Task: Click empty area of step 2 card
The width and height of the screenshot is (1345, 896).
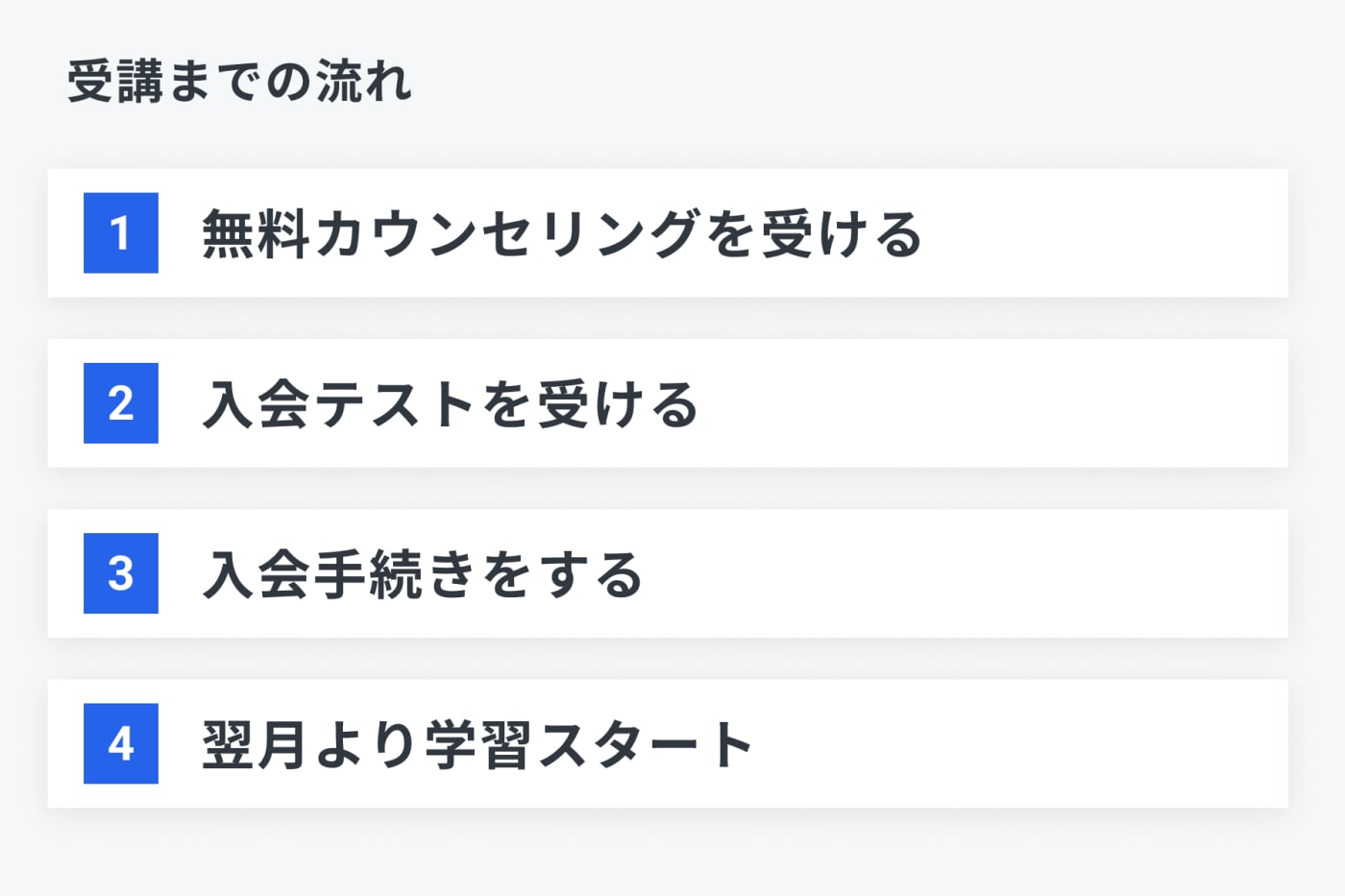Action: (990, 403)
